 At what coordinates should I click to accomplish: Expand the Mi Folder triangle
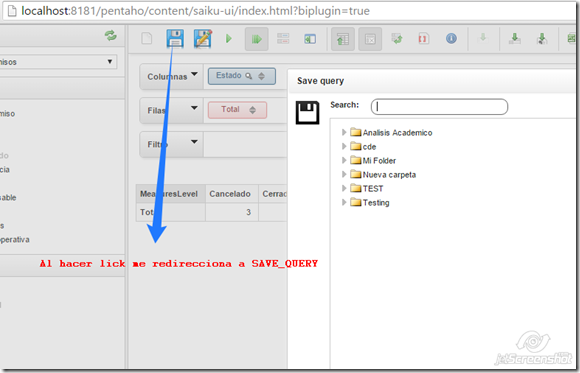point(344,160)
